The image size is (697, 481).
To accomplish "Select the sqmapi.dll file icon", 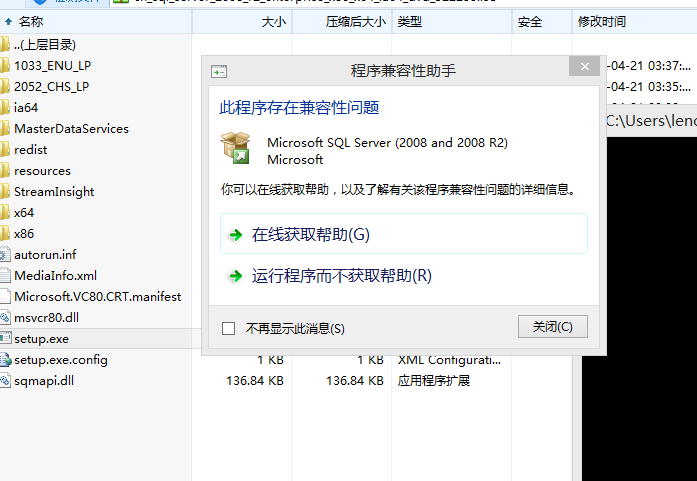I will coord(5,381).
